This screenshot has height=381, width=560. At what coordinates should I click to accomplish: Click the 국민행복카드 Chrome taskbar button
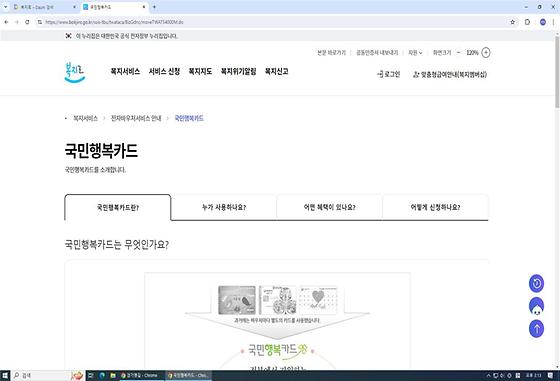click(x=189, y=375)
